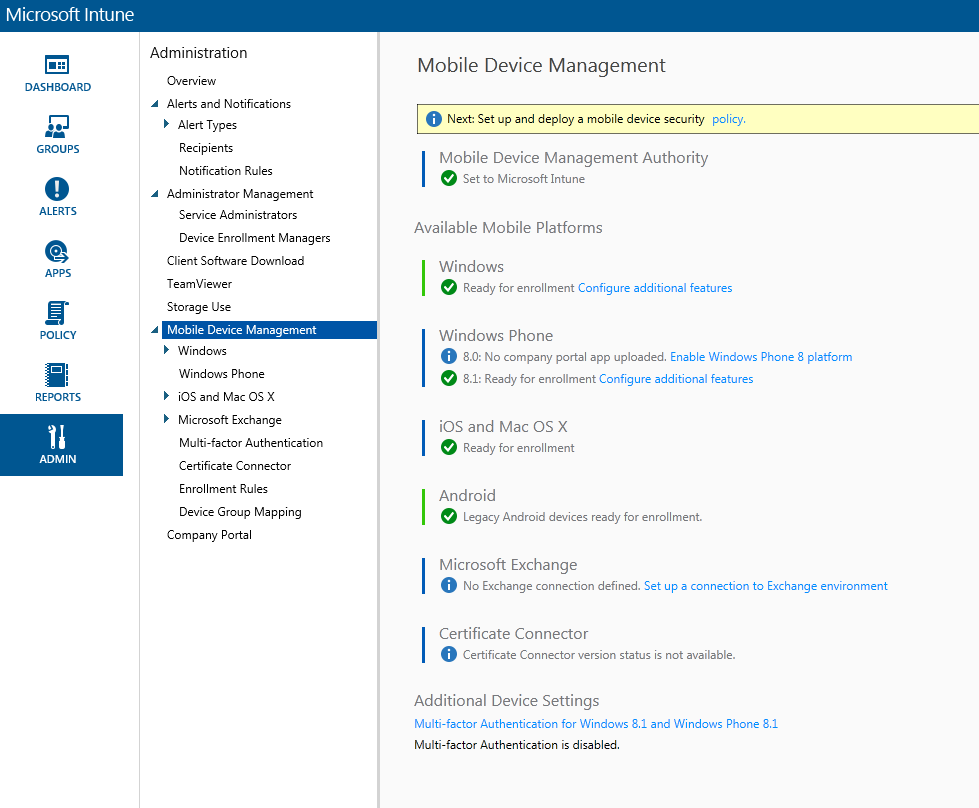Click the 'Available Mobile Platforms' heading
Viewport: 979px width, 808px height.
click(x=508, y=228)
